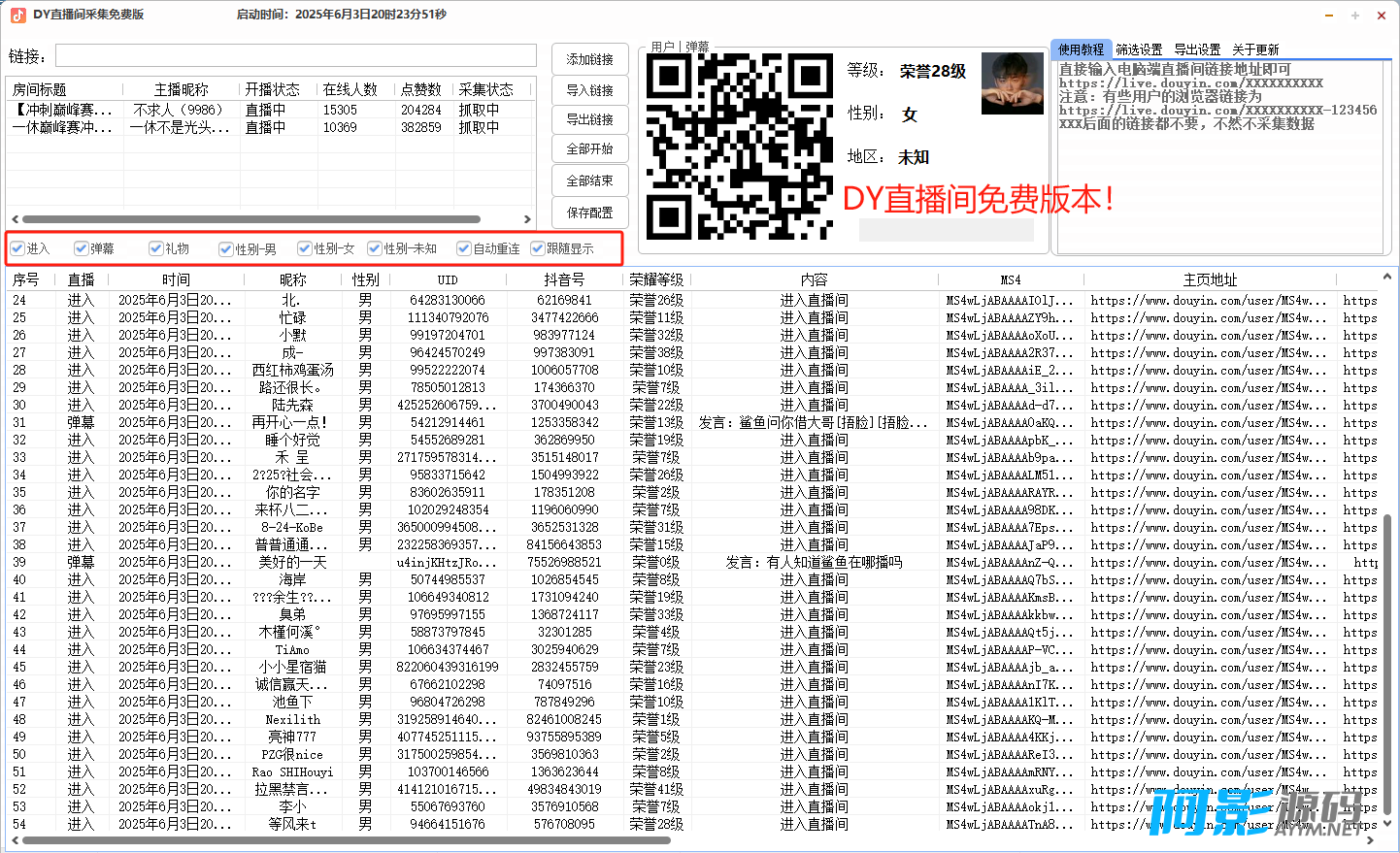This screenshot has width=1400, height=853.
Task: Click comment 发言：有人知道鲨鱼在哪播吗
Action: click(815, 562)
